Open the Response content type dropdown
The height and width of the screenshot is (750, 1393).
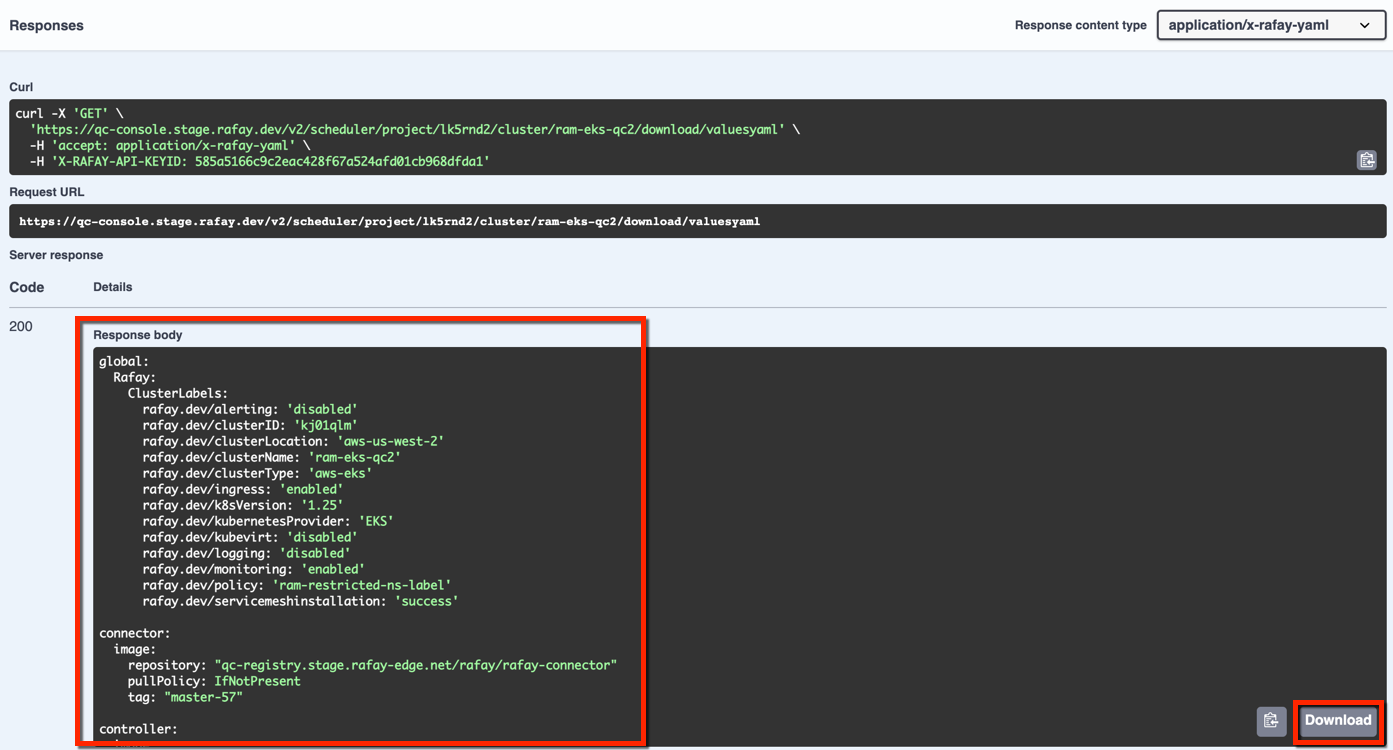point(1271,25)
